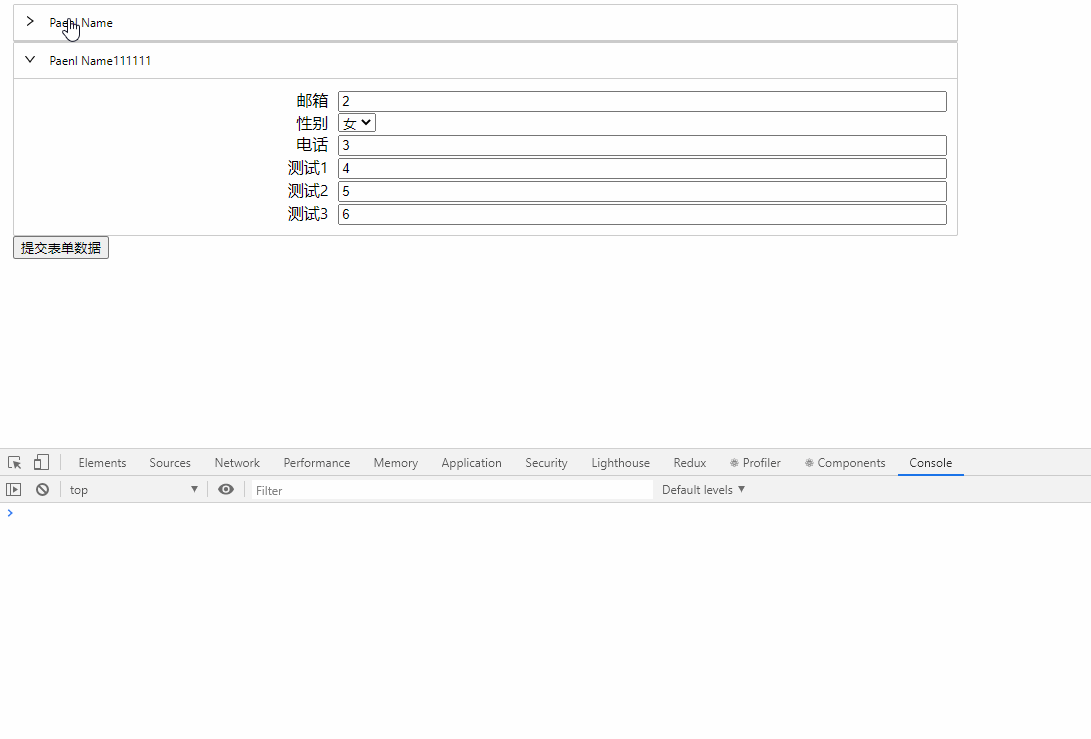Switch to the Redux tab
Image resolution: width=1091 pixels, height=739 pixels.
(x=689, y=463)
